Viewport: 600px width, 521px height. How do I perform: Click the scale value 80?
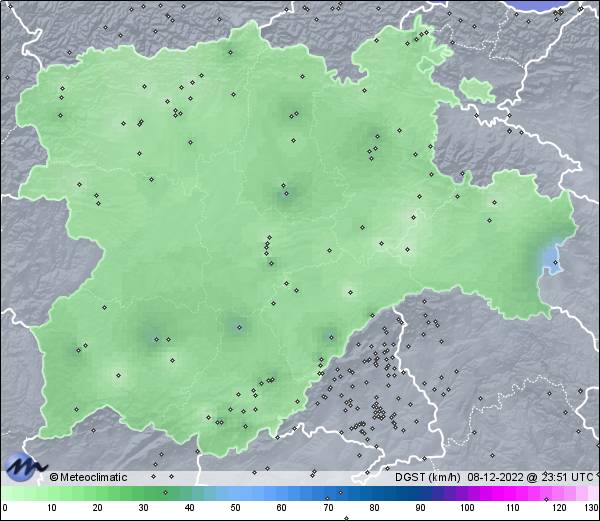374,508
